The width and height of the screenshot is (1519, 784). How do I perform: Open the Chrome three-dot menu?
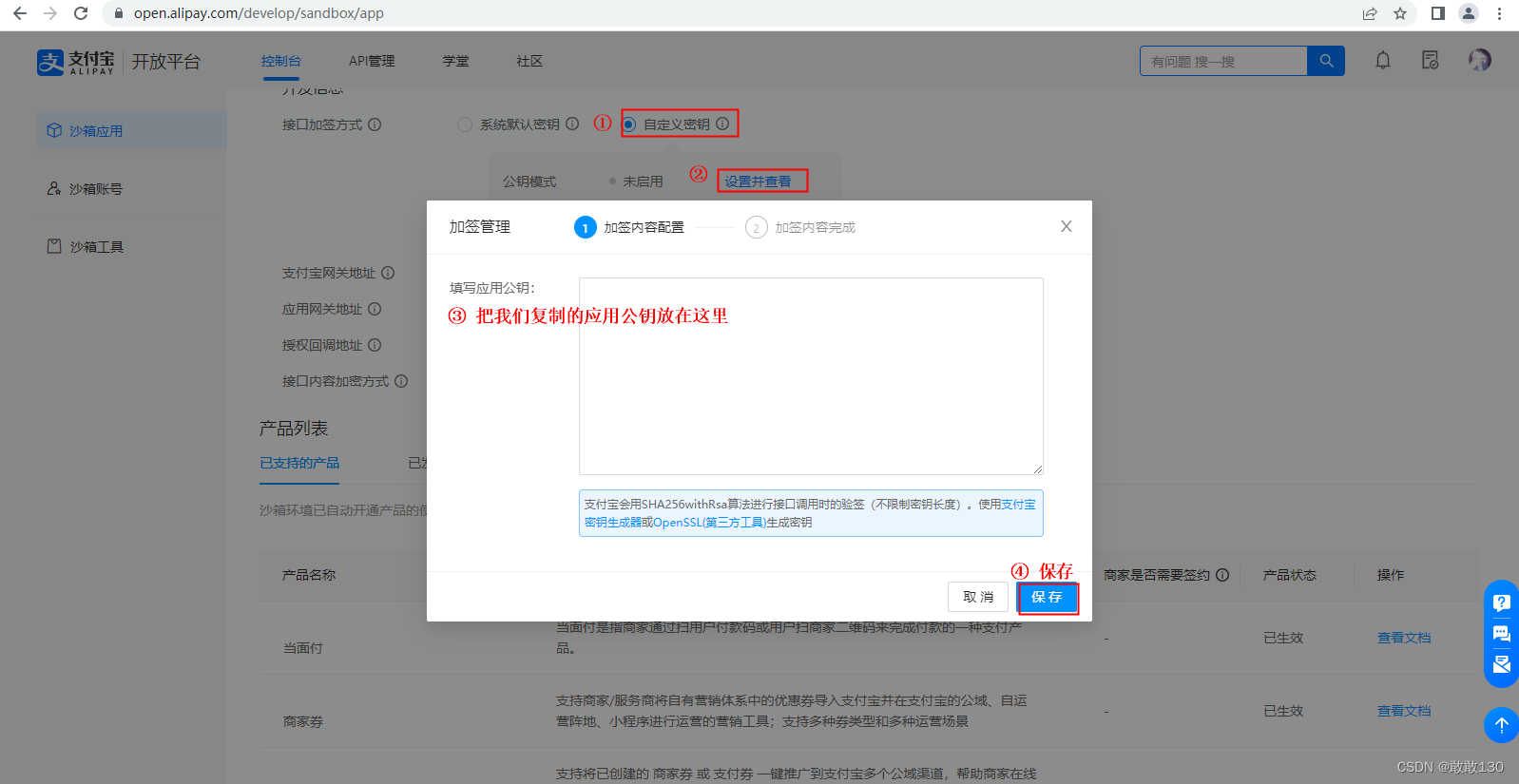(1499, 13)
